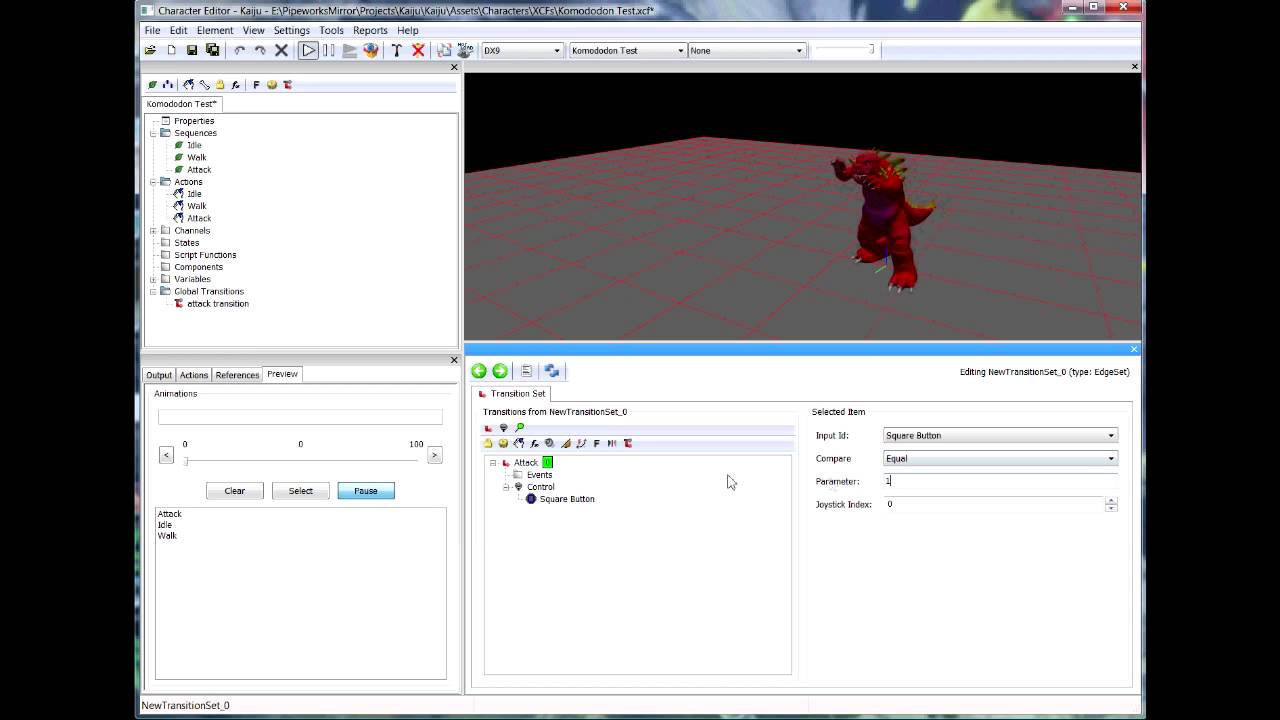Click the Select button

(x=301, y=491)
